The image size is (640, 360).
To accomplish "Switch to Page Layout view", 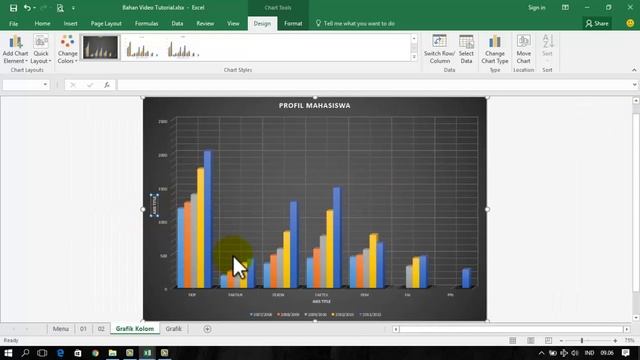I will pyautogui.click(x=531, y=340).
